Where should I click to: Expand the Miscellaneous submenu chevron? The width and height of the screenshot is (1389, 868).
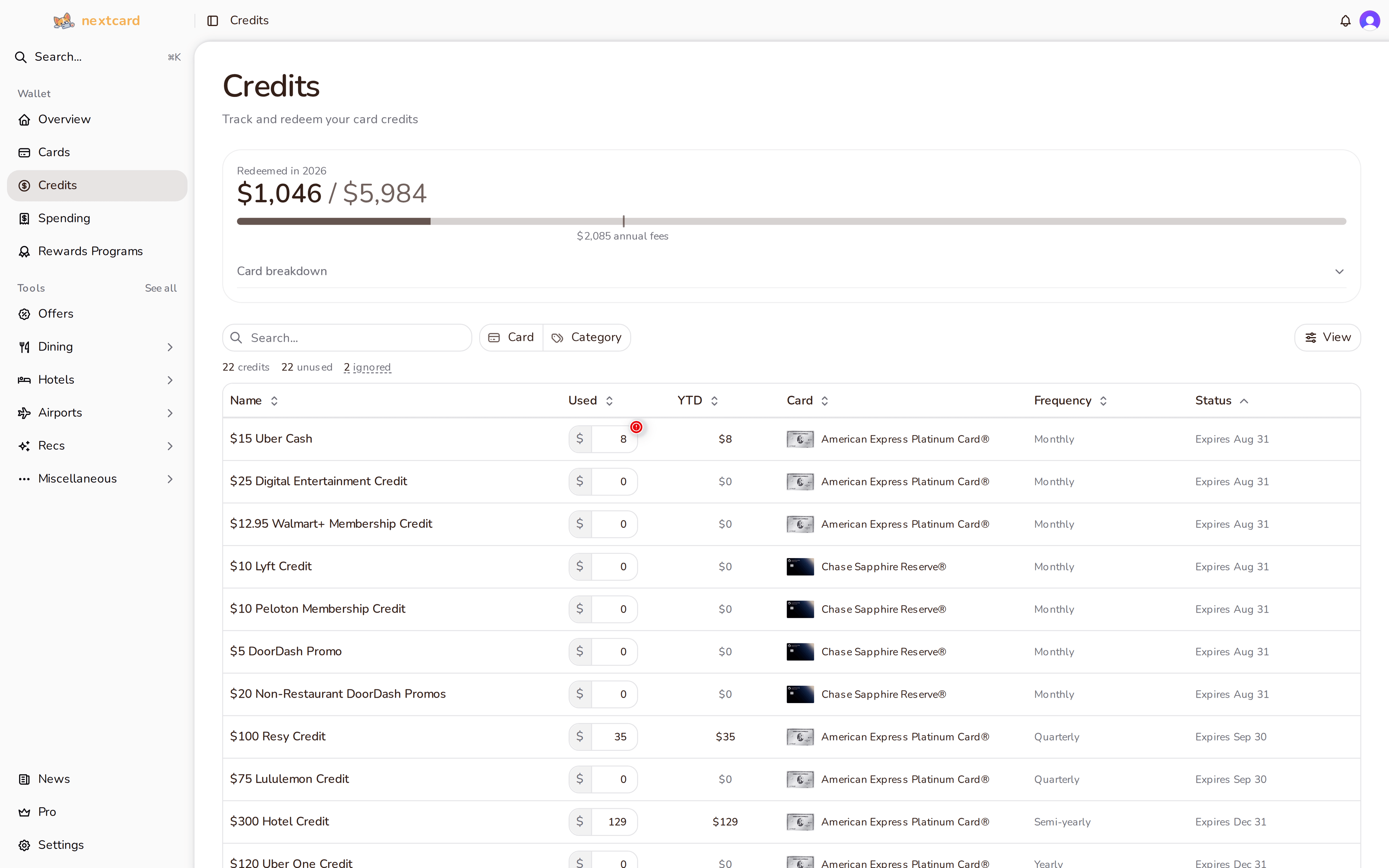point(170,479)
